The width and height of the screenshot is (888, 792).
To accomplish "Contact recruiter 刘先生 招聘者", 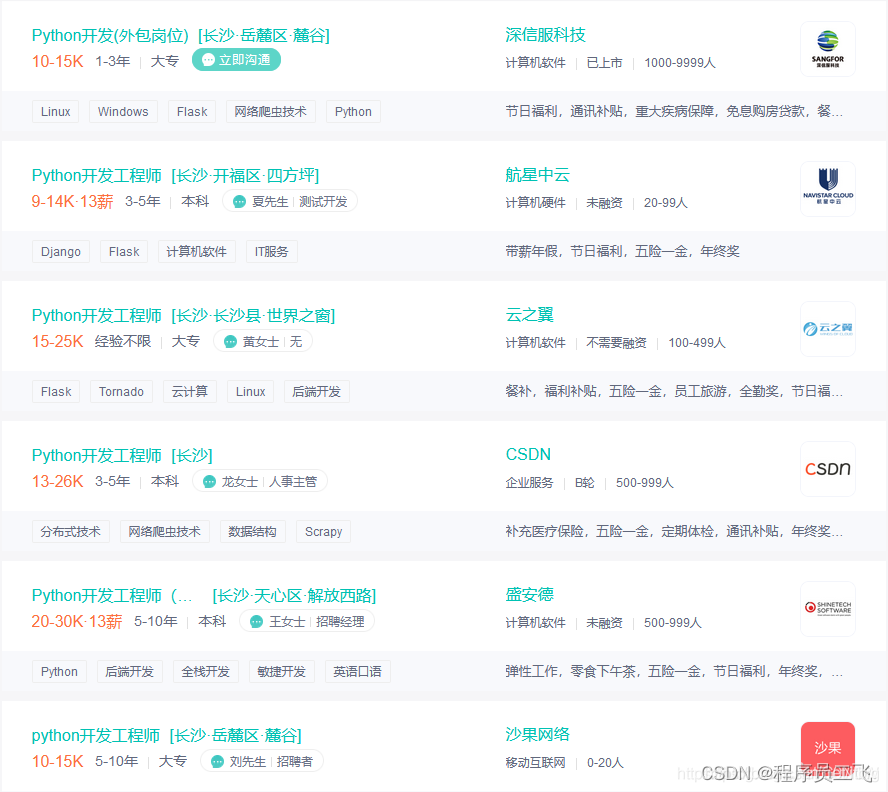I will 262,761.
